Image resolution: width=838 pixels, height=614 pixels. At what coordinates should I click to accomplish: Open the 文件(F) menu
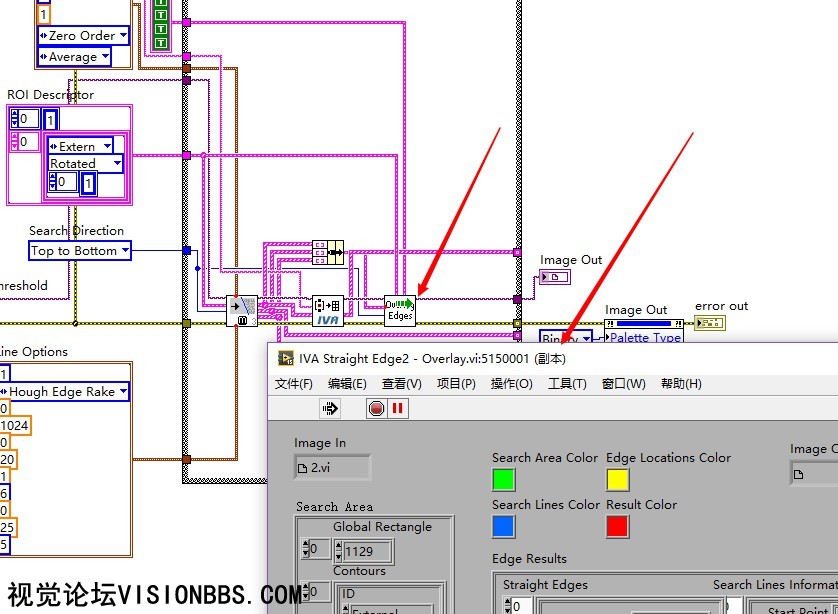[294, 384]
